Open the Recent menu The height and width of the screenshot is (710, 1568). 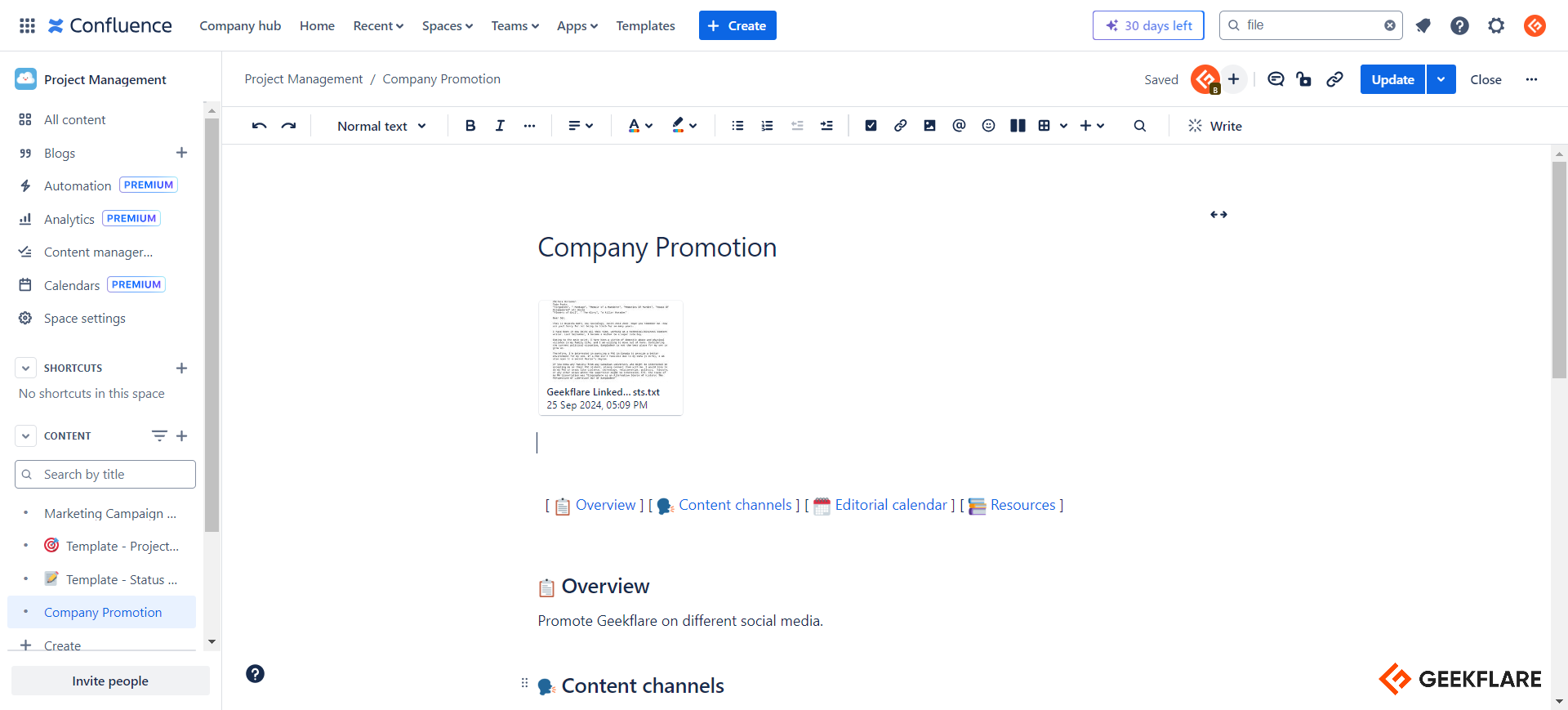coord(378,25)
